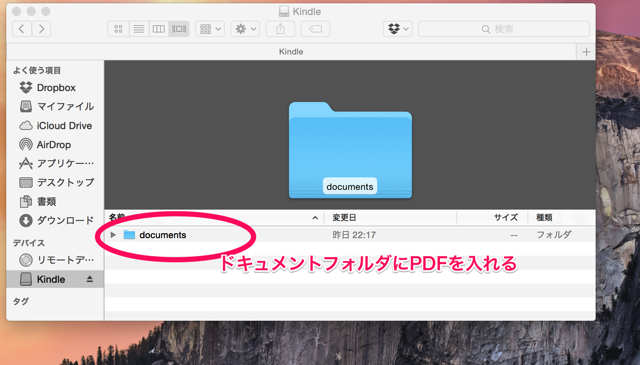The width and height of the screenshot is (640, 365).
Task: Click the ダウンロード arrow icon
Action: (x=26, y=220)
